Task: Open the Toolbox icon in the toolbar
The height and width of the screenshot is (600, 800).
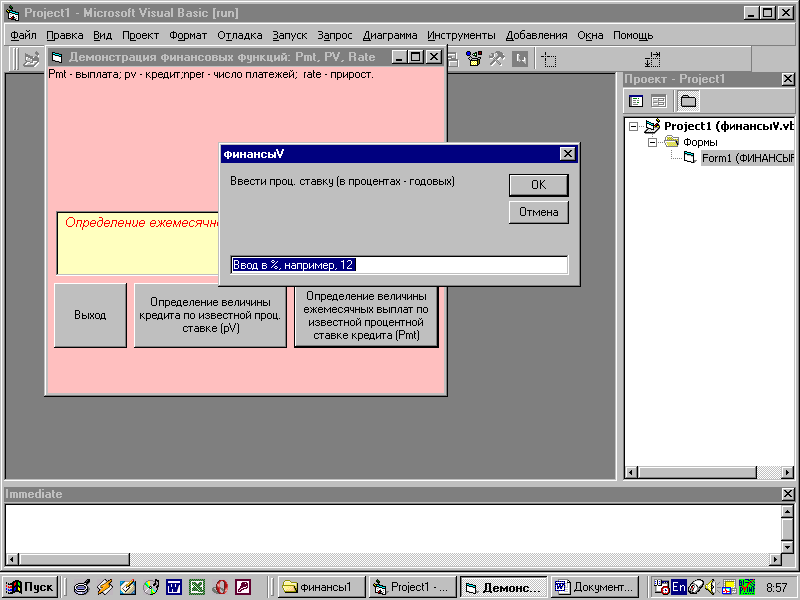Action: [x=496, y=59]
